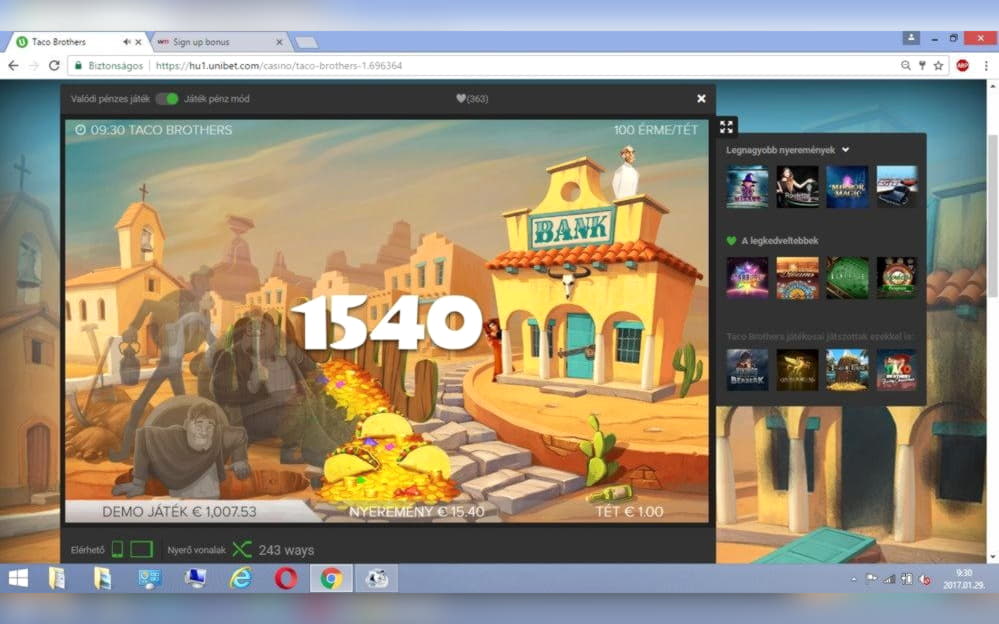Click the big 1540 win counter
The image size is (999, 624).
[386, 322]
